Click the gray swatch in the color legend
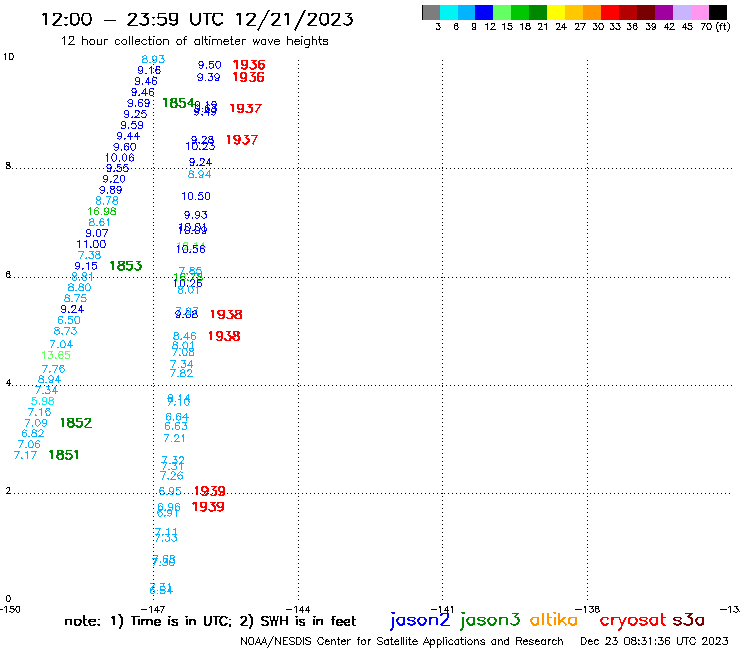 tap(431, 12)
